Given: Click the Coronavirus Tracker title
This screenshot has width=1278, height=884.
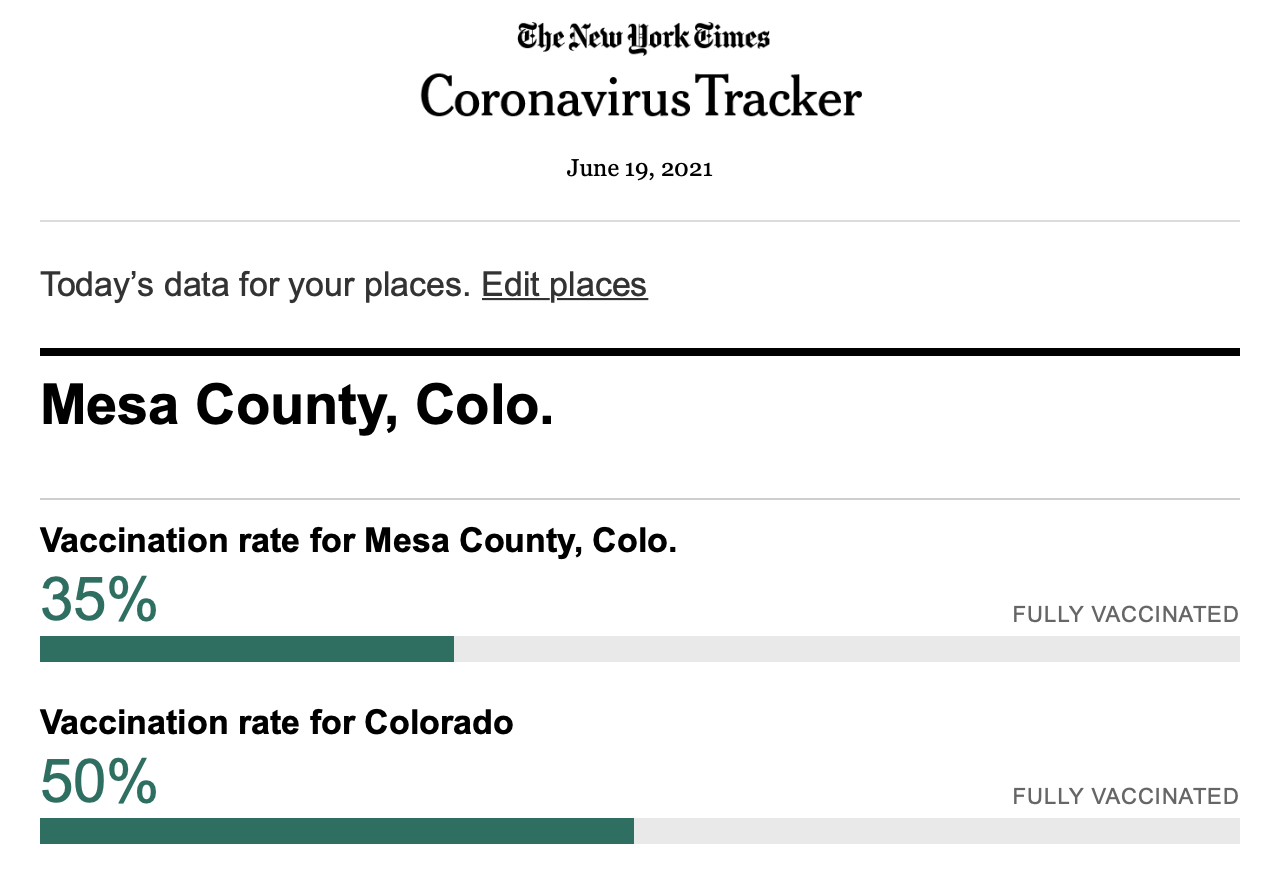Looking at the screenshot, I should pos(640,98).
